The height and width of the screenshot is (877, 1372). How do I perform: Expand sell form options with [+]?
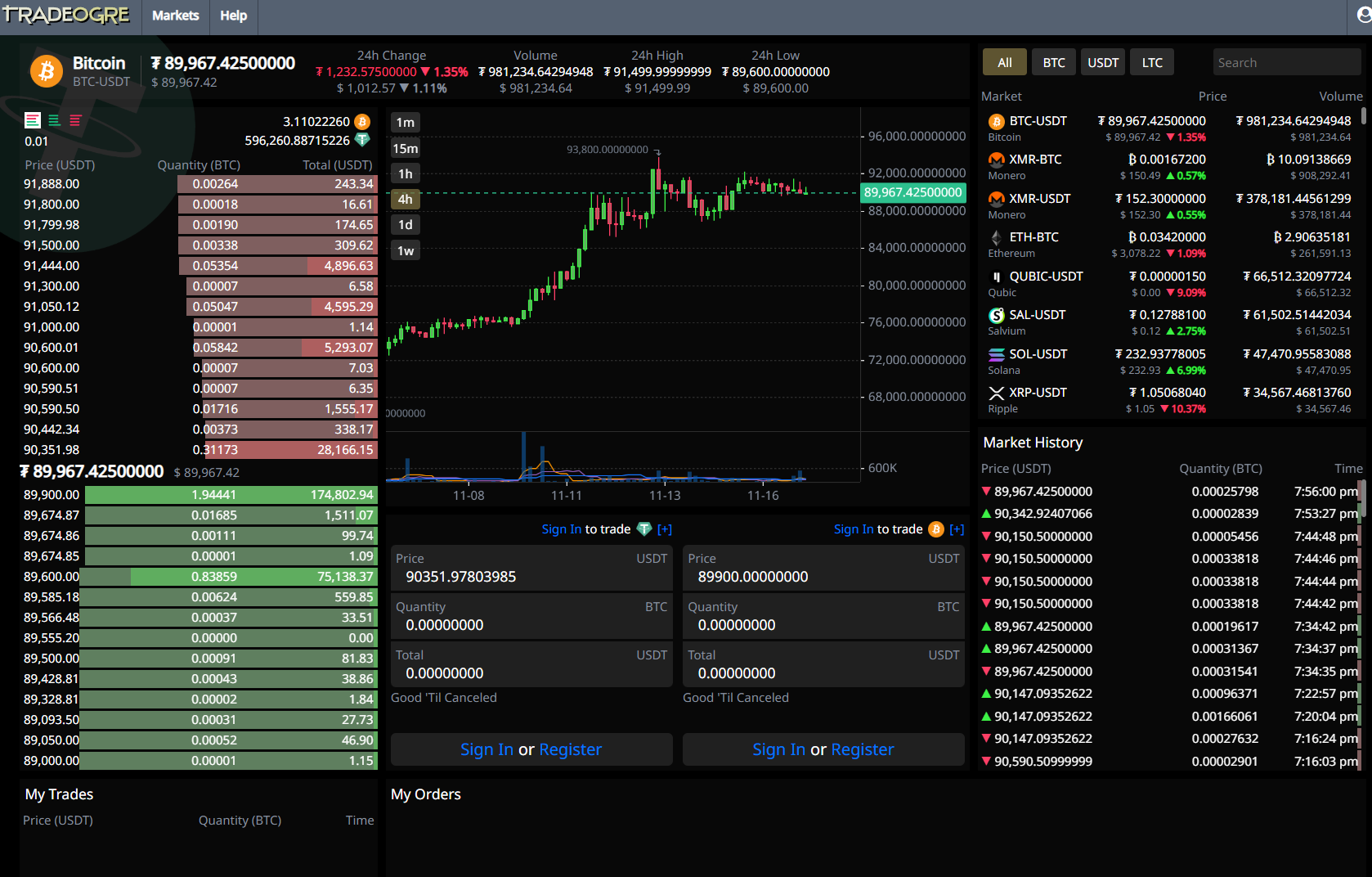957,529
